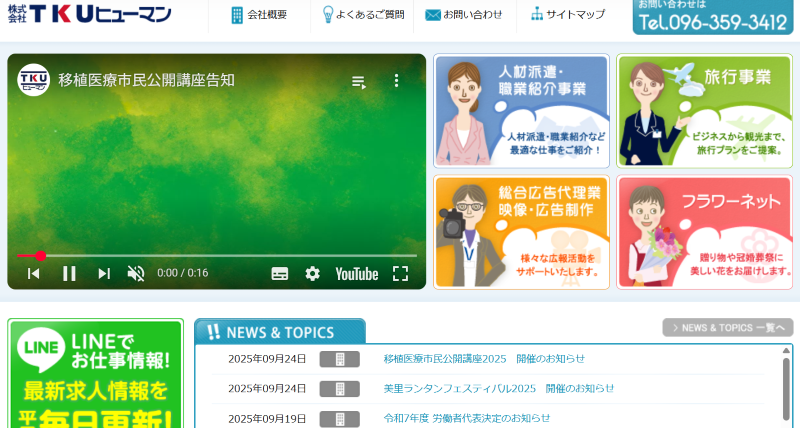Click the news list scrollbar thumb
This screenshot has width=800, height=428.
tap(786, 390)
